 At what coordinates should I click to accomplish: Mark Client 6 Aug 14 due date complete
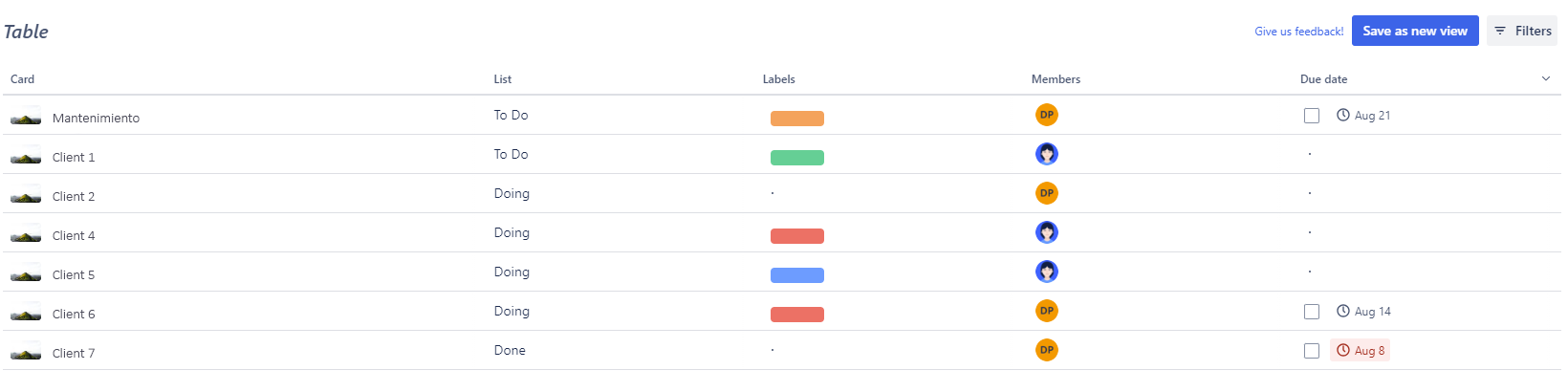coord(1312,312)
